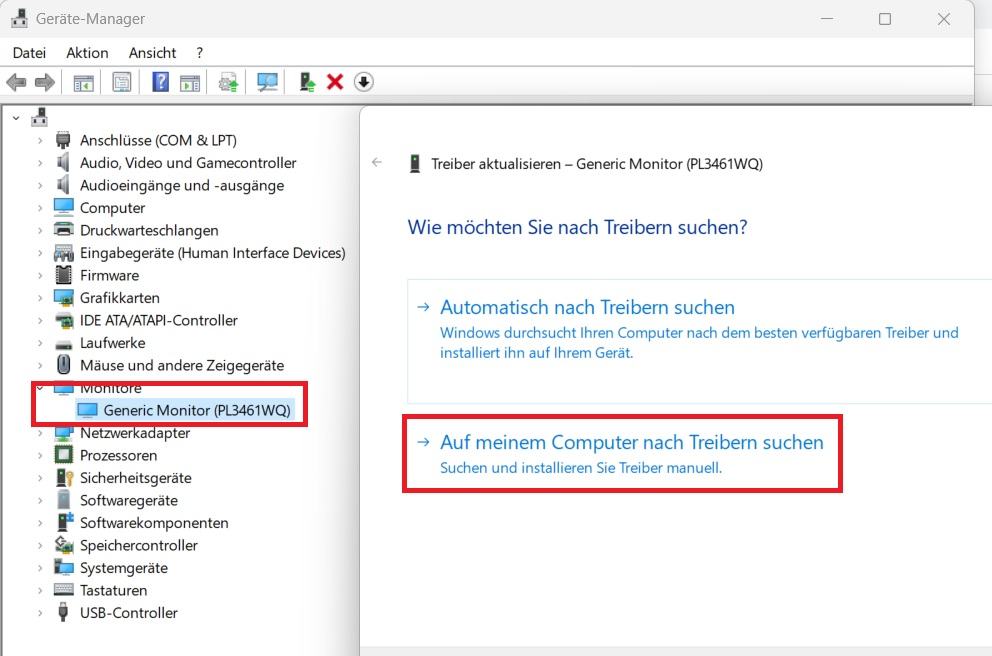Click the Tastaturen keyboard icon
The height and width of the screenshot is (656, 992).
[63, 590]
